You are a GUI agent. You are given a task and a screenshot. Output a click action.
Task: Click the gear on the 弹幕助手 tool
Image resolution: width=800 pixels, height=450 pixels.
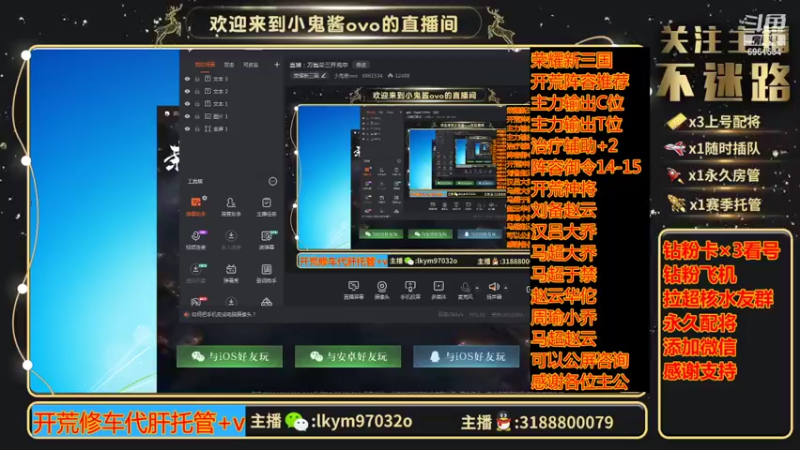pos(205,197)
